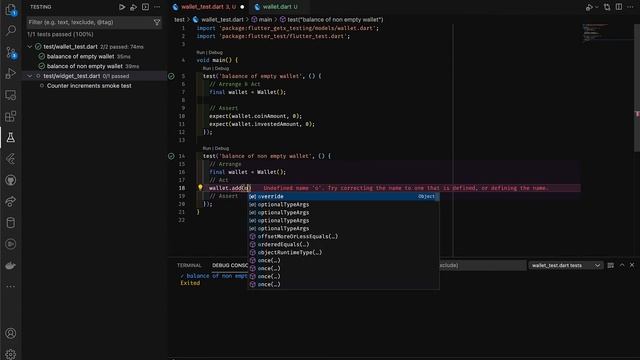This screenshot has width=640, height=360.
Task: Select the test/widget_test.dart tree row
Action: pos(94,76)
